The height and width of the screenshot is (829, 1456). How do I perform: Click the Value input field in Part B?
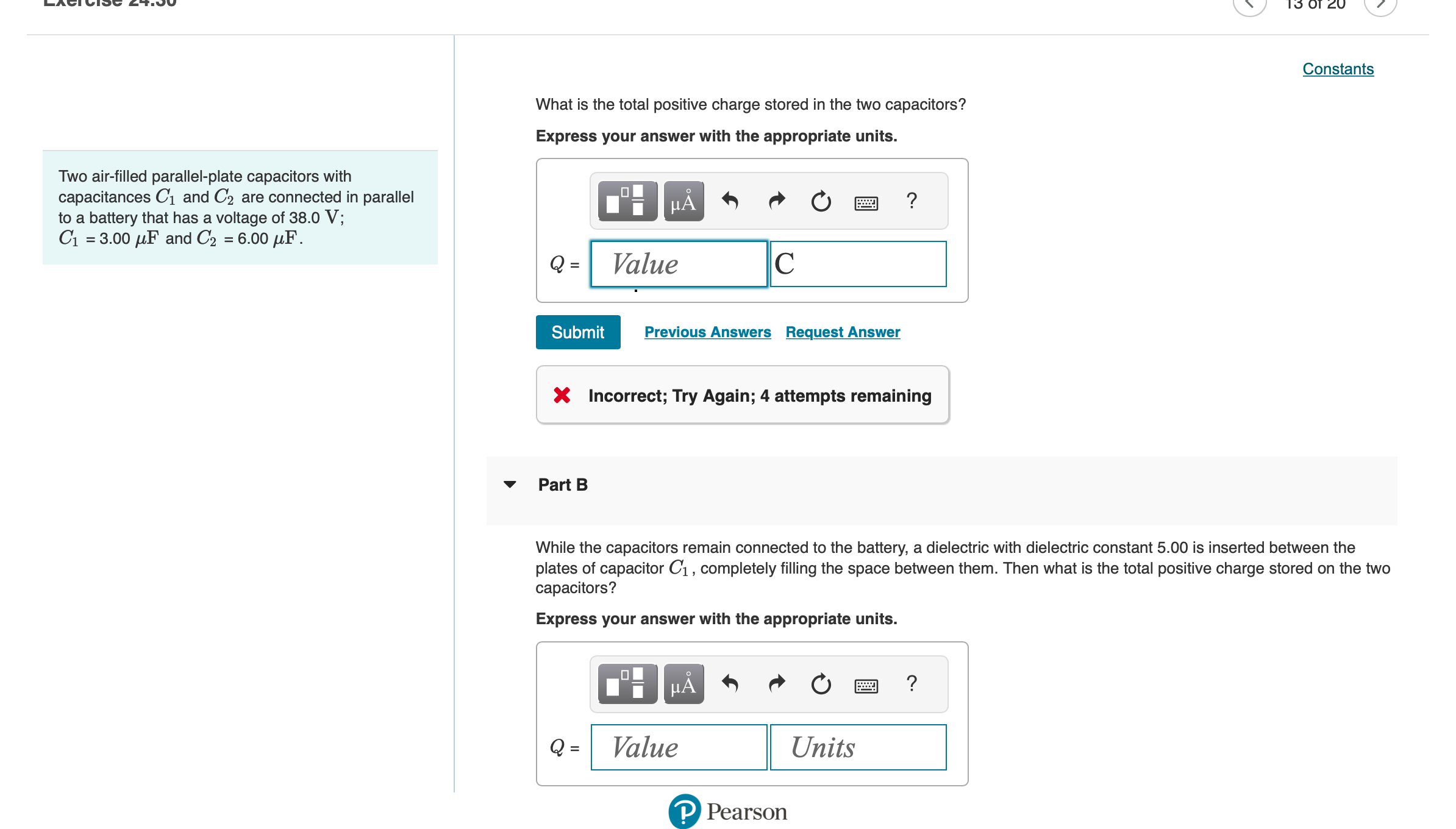point(678,747)
